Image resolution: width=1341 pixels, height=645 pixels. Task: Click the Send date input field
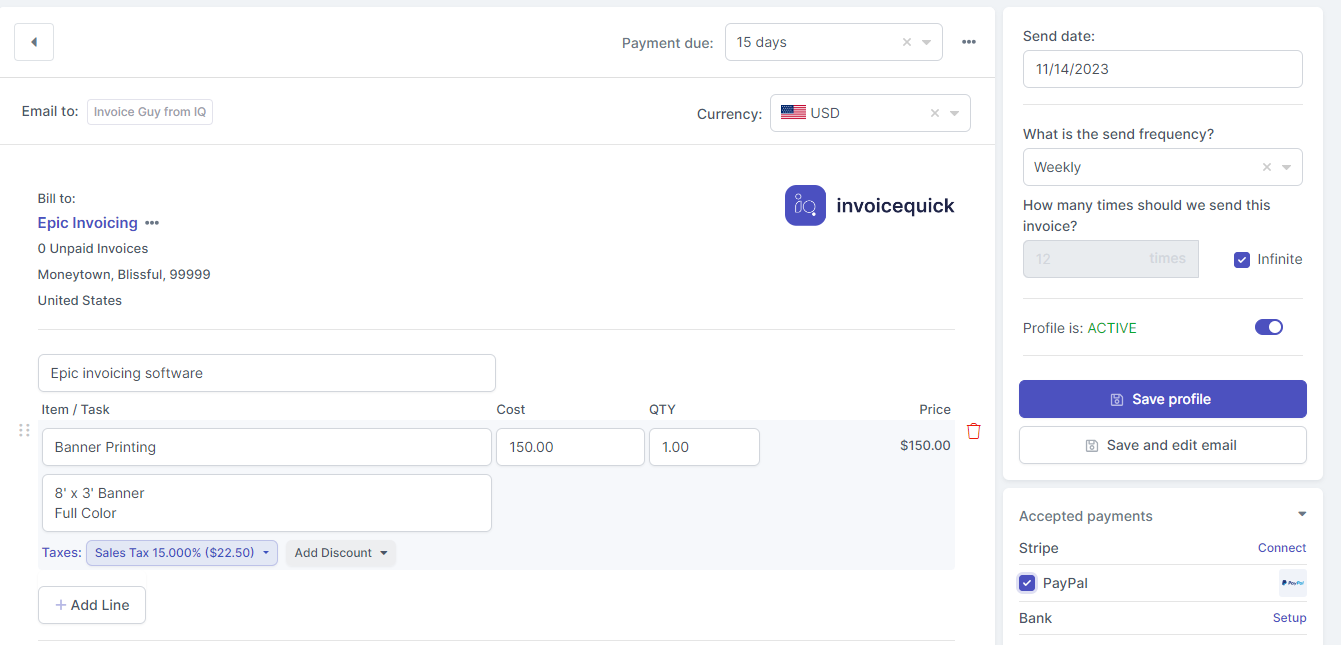coord(1162,69)
